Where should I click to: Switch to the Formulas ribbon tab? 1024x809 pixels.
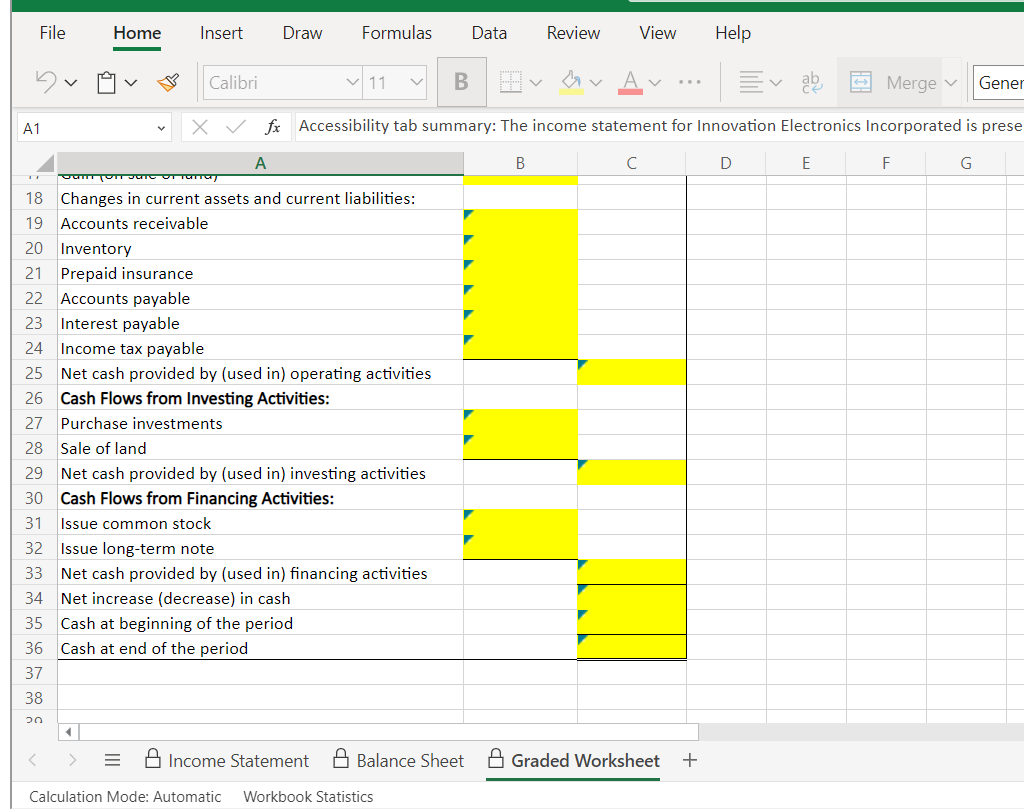coord(396,33)
